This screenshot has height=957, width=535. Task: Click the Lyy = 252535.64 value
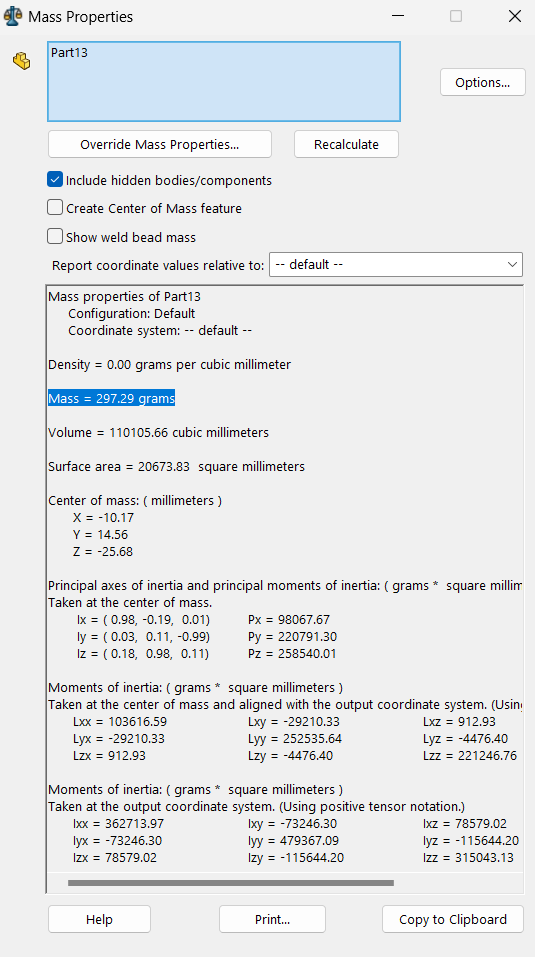coord(295,739)
